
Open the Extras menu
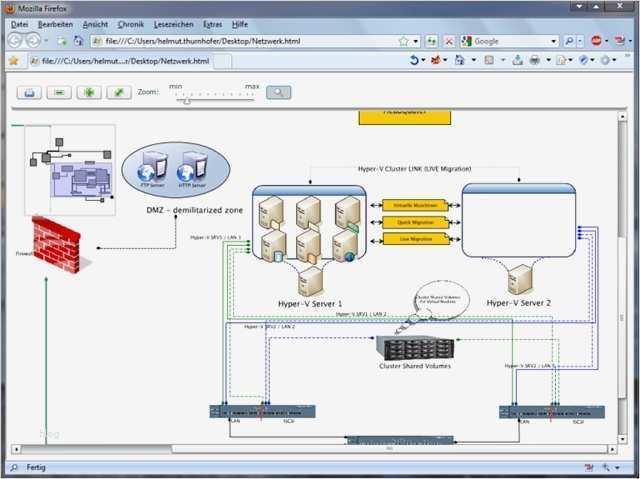point(212,24)
